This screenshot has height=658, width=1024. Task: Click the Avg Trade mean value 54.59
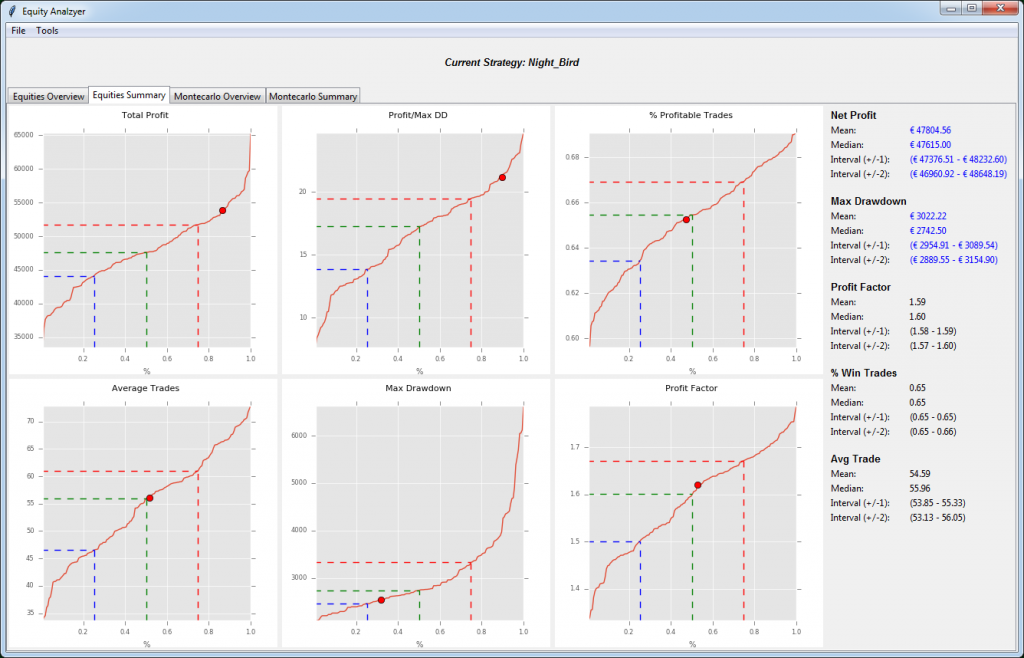(922, 473)
